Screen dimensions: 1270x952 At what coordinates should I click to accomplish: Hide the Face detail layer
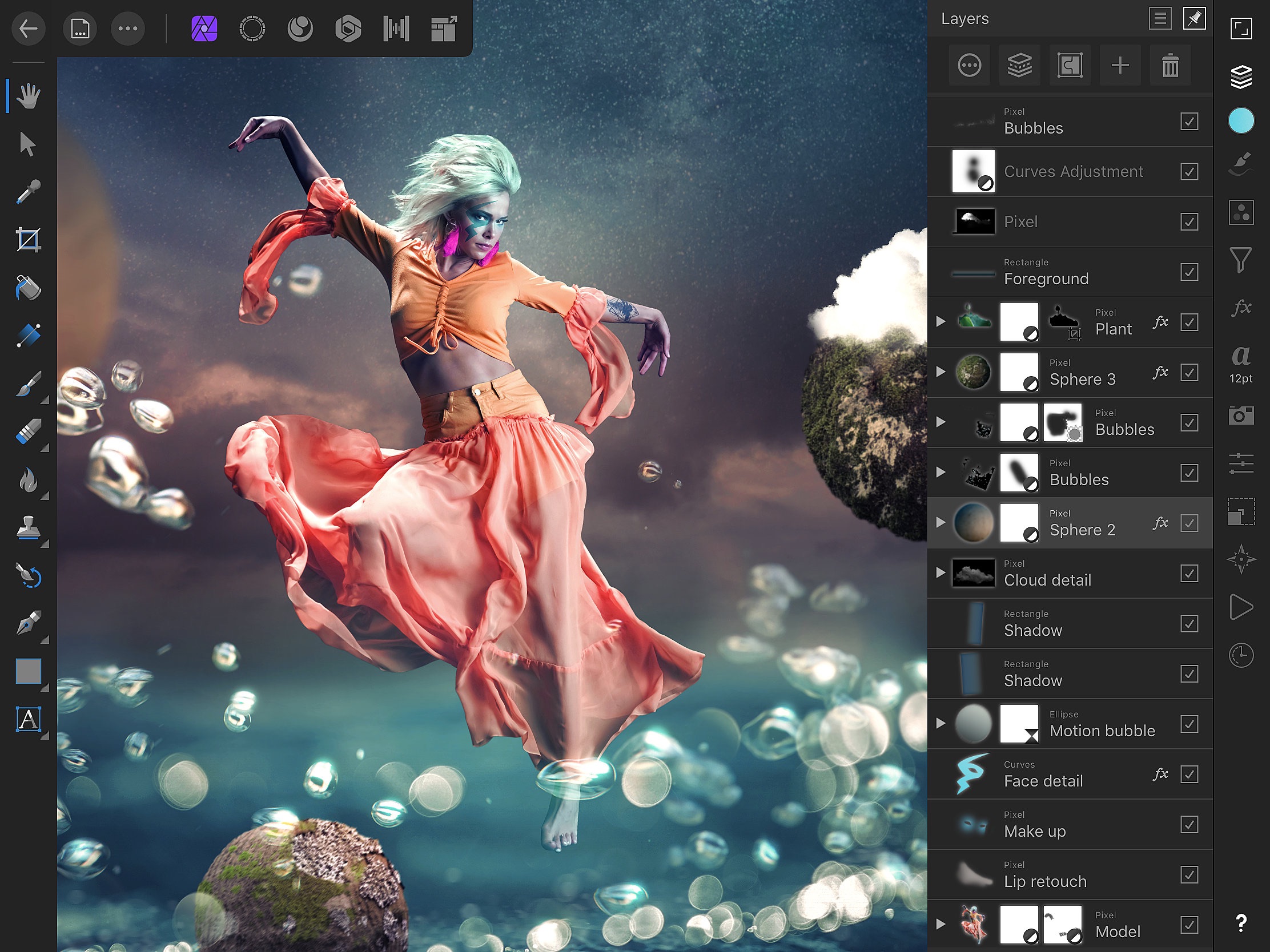click(x=1189, y=774)
